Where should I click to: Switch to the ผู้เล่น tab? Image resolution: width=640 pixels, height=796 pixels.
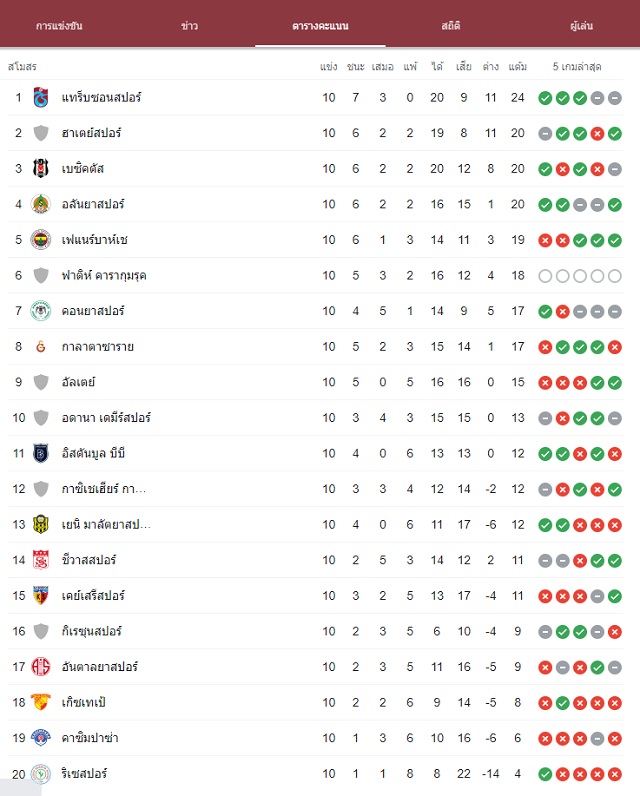tap(581, 26)
